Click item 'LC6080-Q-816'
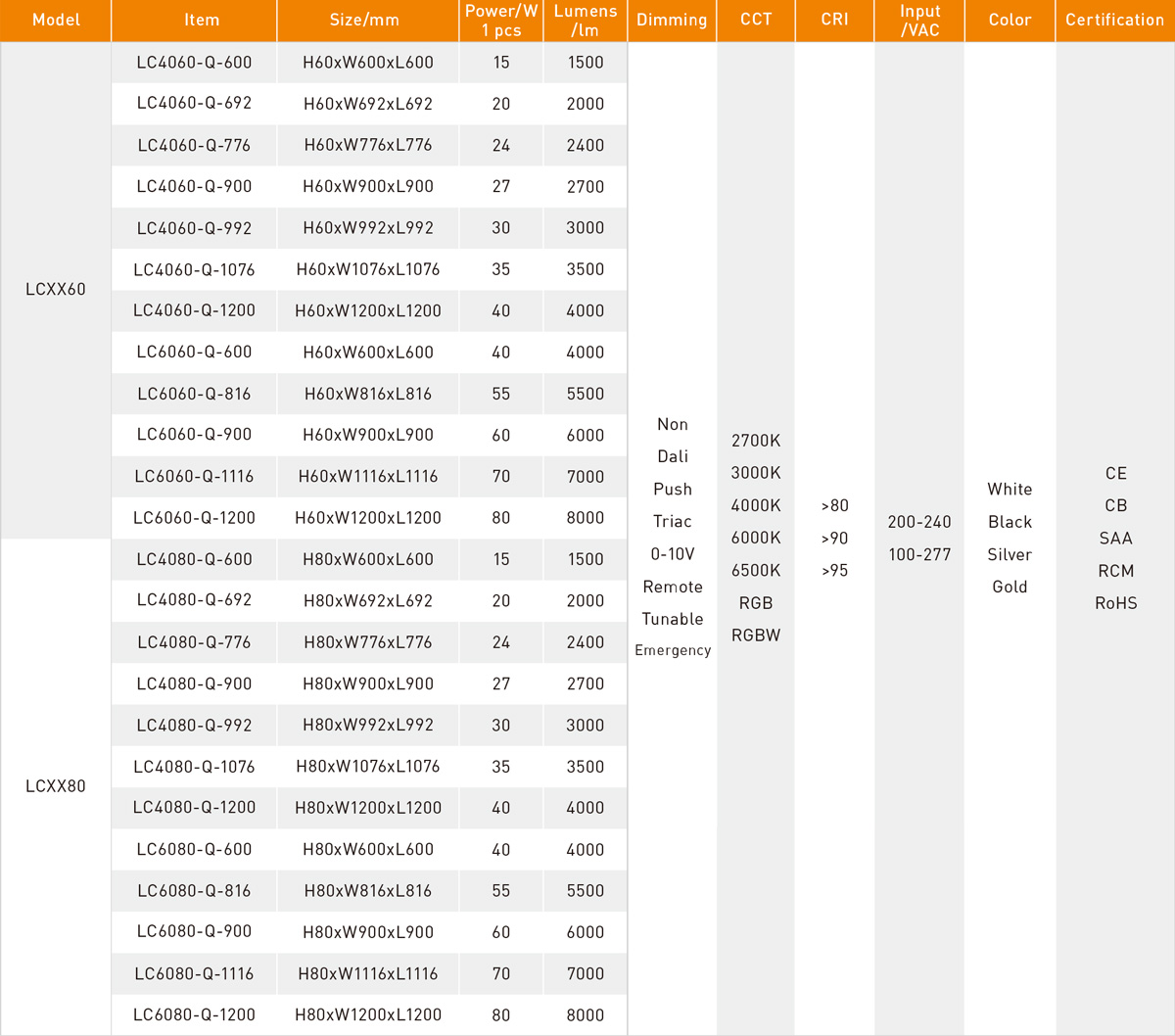 (x=195, y=891)
